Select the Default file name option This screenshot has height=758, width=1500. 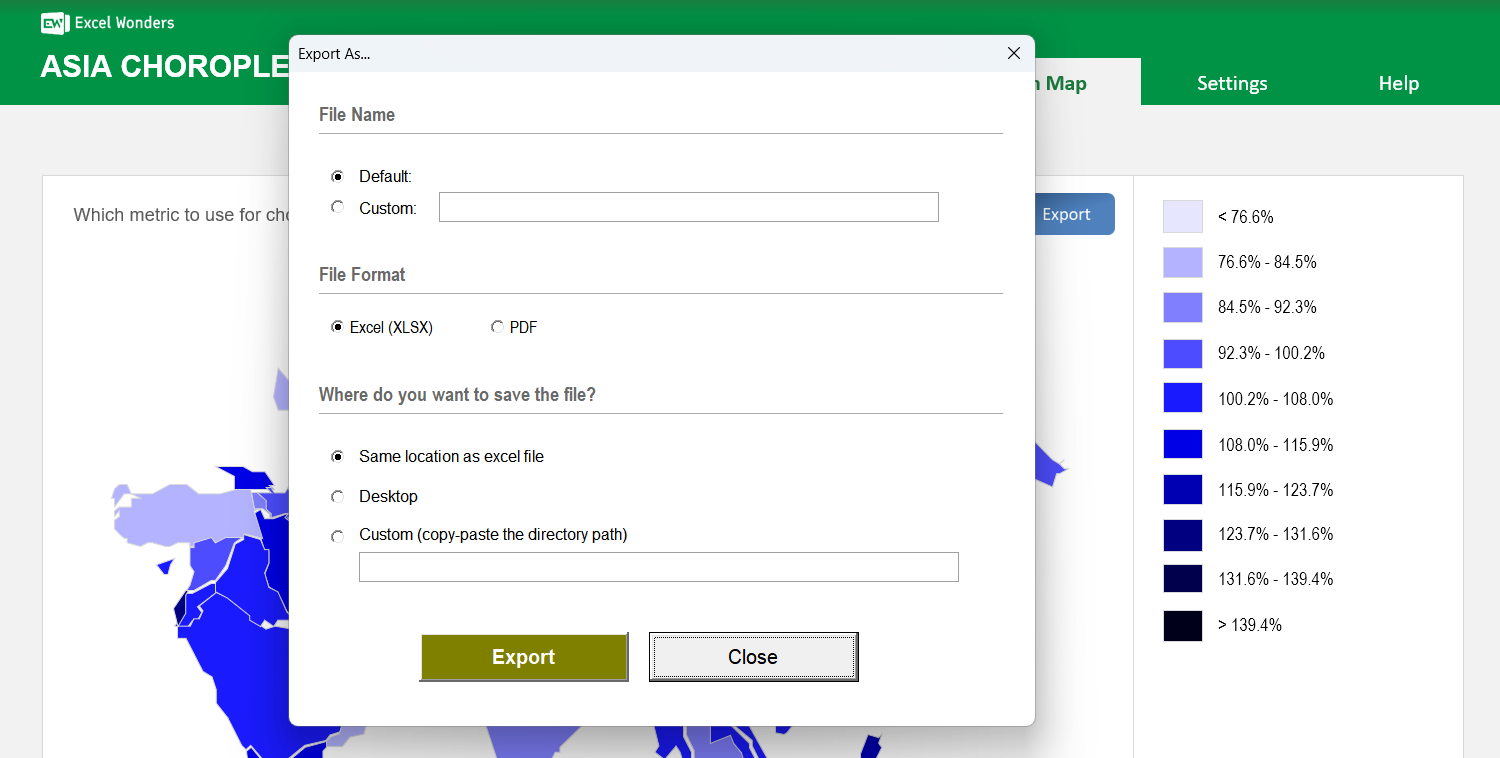[x=338, y=176]
